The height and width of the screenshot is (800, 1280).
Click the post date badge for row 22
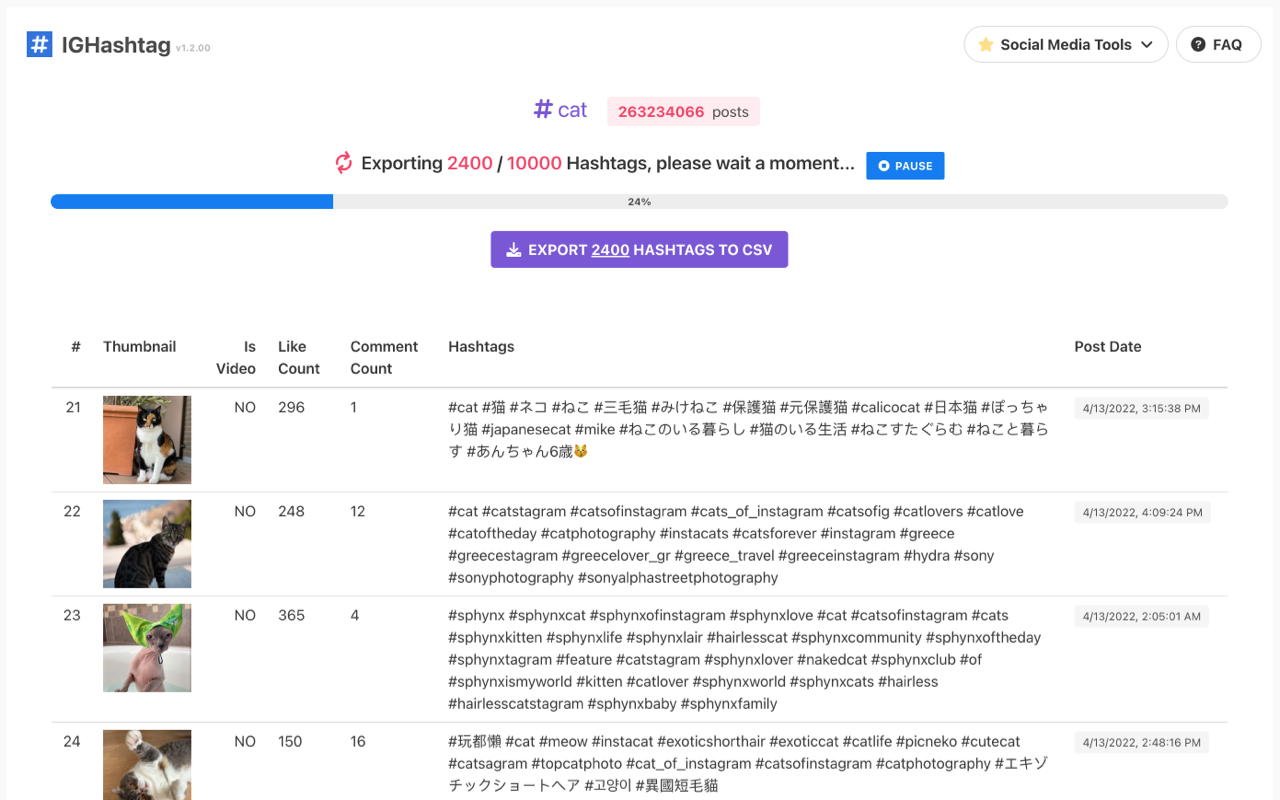[1141, 511]
